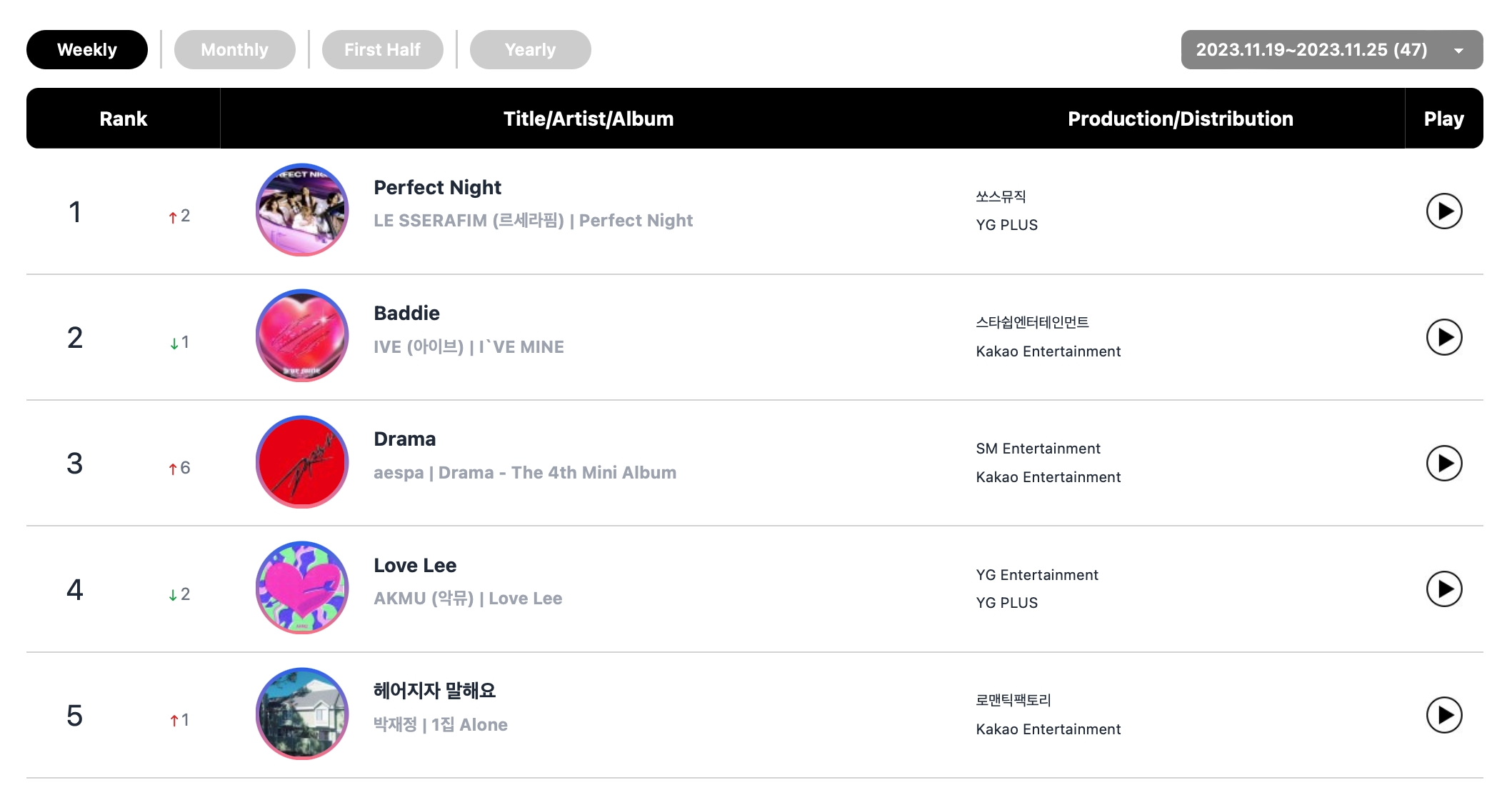1512x790 pixels.
Task: Open the Perfect Night song title
Action: click(437, 188)
